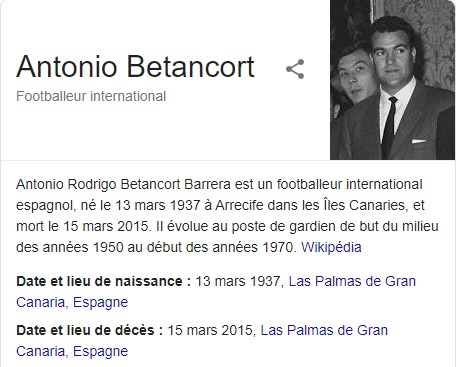
Task: Click the Espagne link in the décès row
Action: click(x=100, y=351)
